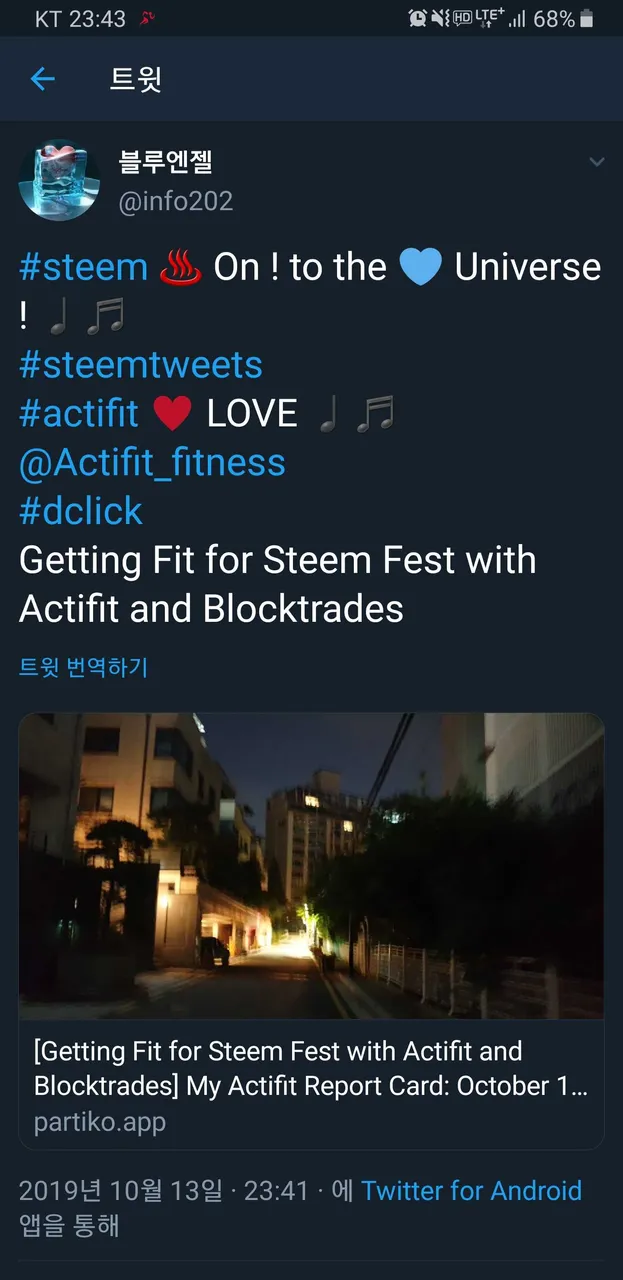Open the Twitter for Android source link
The width and height of the screenshot is (623, 1280).
click(471, 1190)
